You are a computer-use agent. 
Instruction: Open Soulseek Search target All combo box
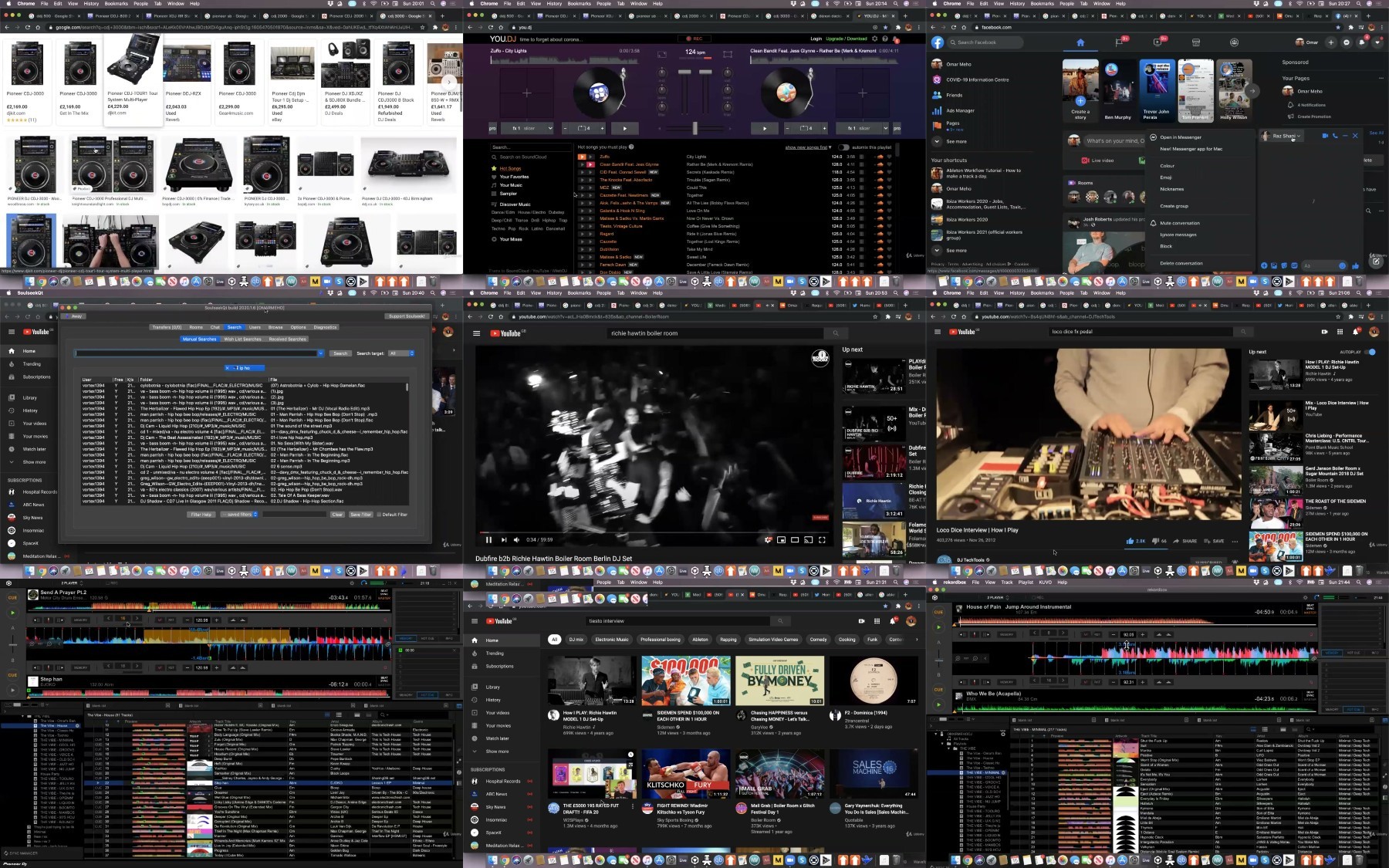(401, 353)
